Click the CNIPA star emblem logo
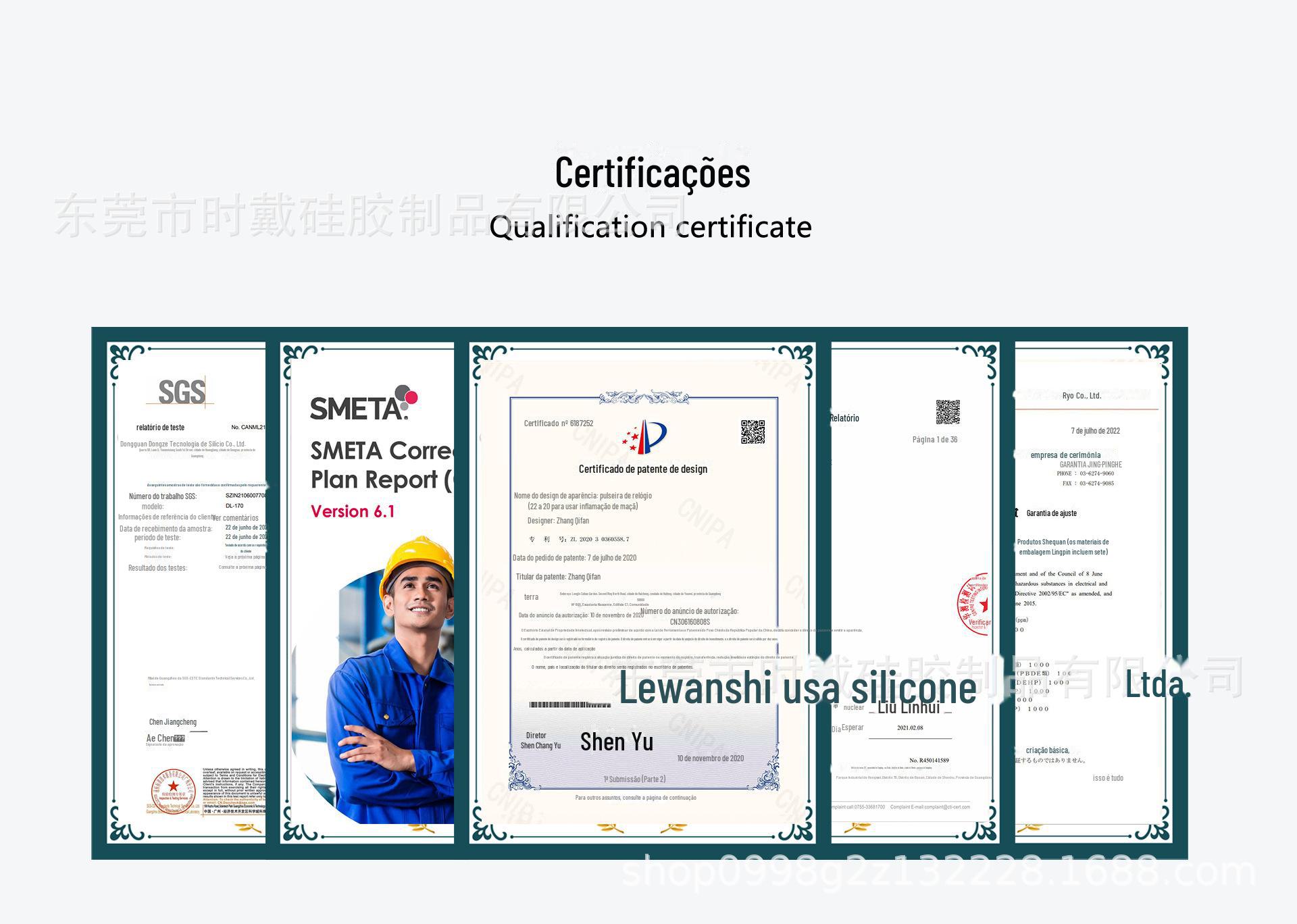This screenshot has width=1297, height=924. click(644, 437)
